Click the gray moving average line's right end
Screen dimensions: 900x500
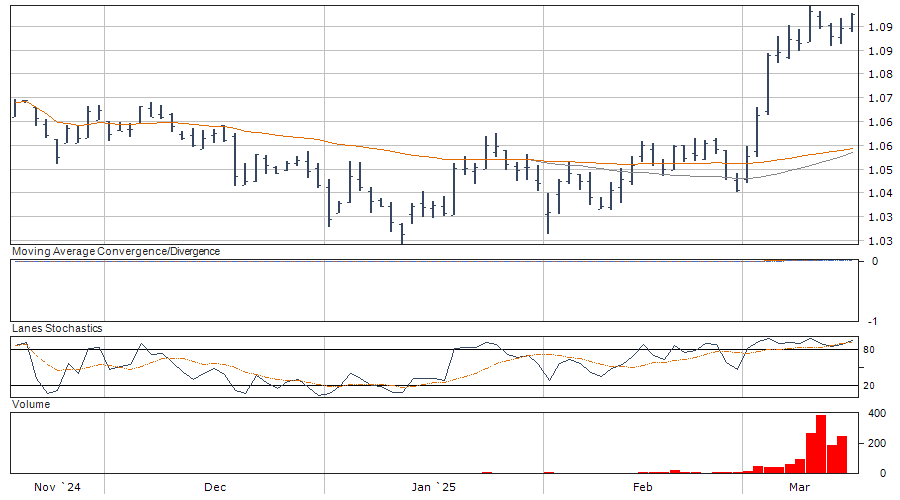853,153
